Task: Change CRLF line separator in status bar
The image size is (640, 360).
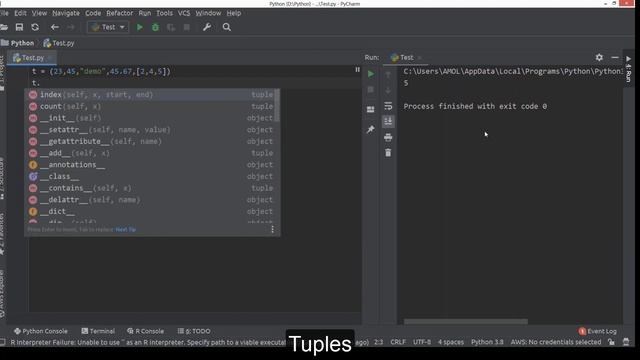Action: coord(398,342)
